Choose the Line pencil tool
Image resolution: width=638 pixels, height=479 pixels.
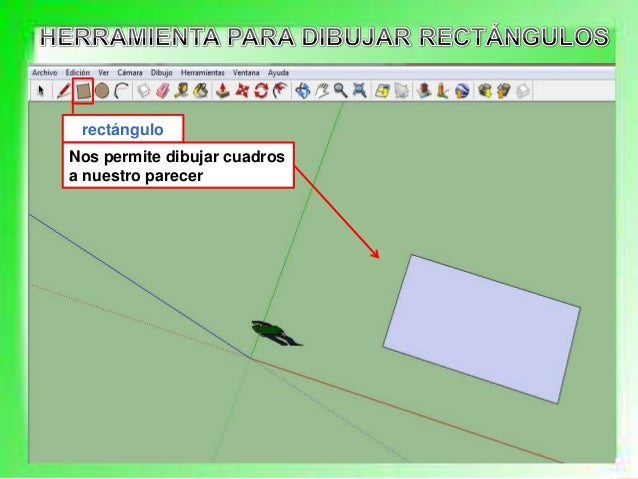(63, 90)
